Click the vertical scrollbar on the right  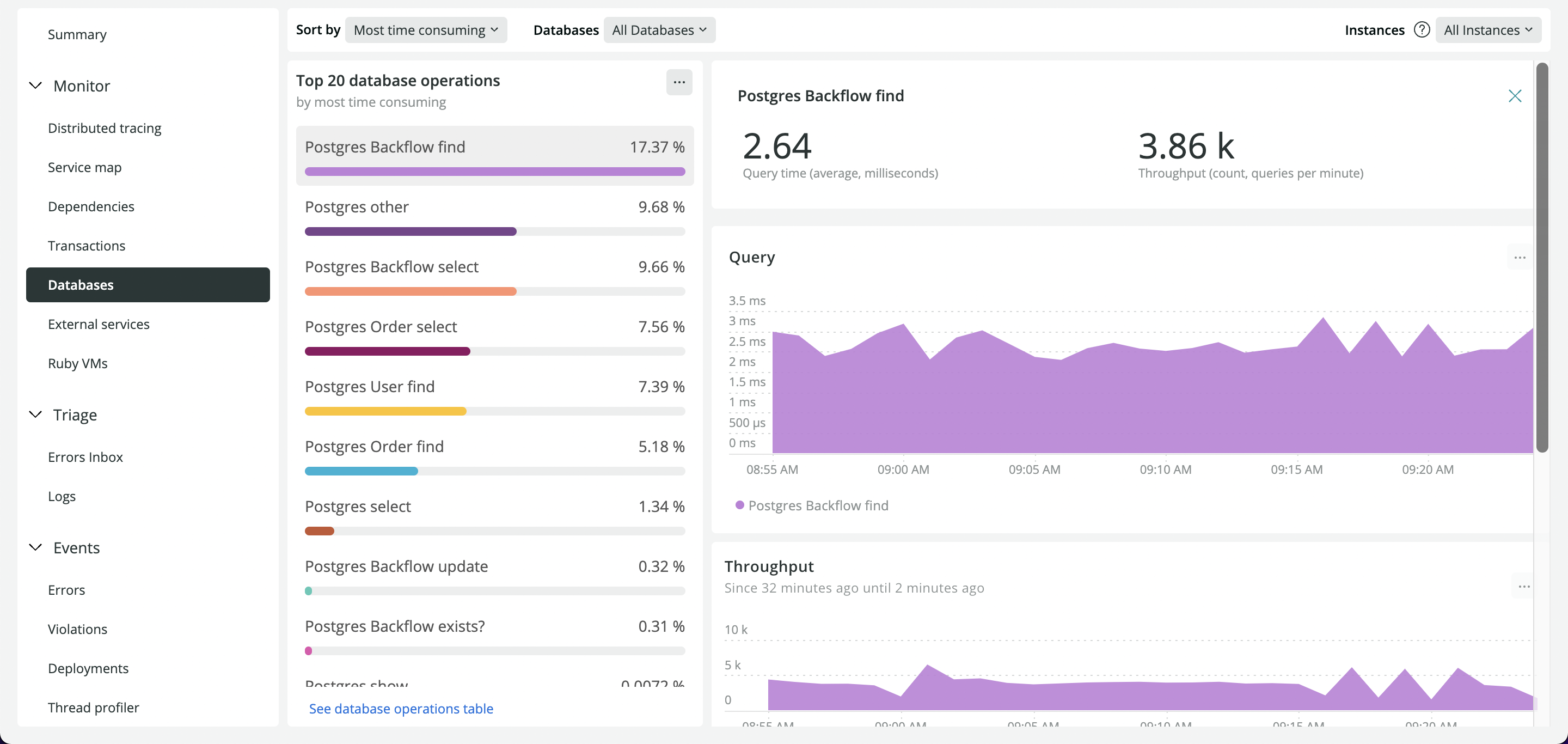pos(1541,255)
